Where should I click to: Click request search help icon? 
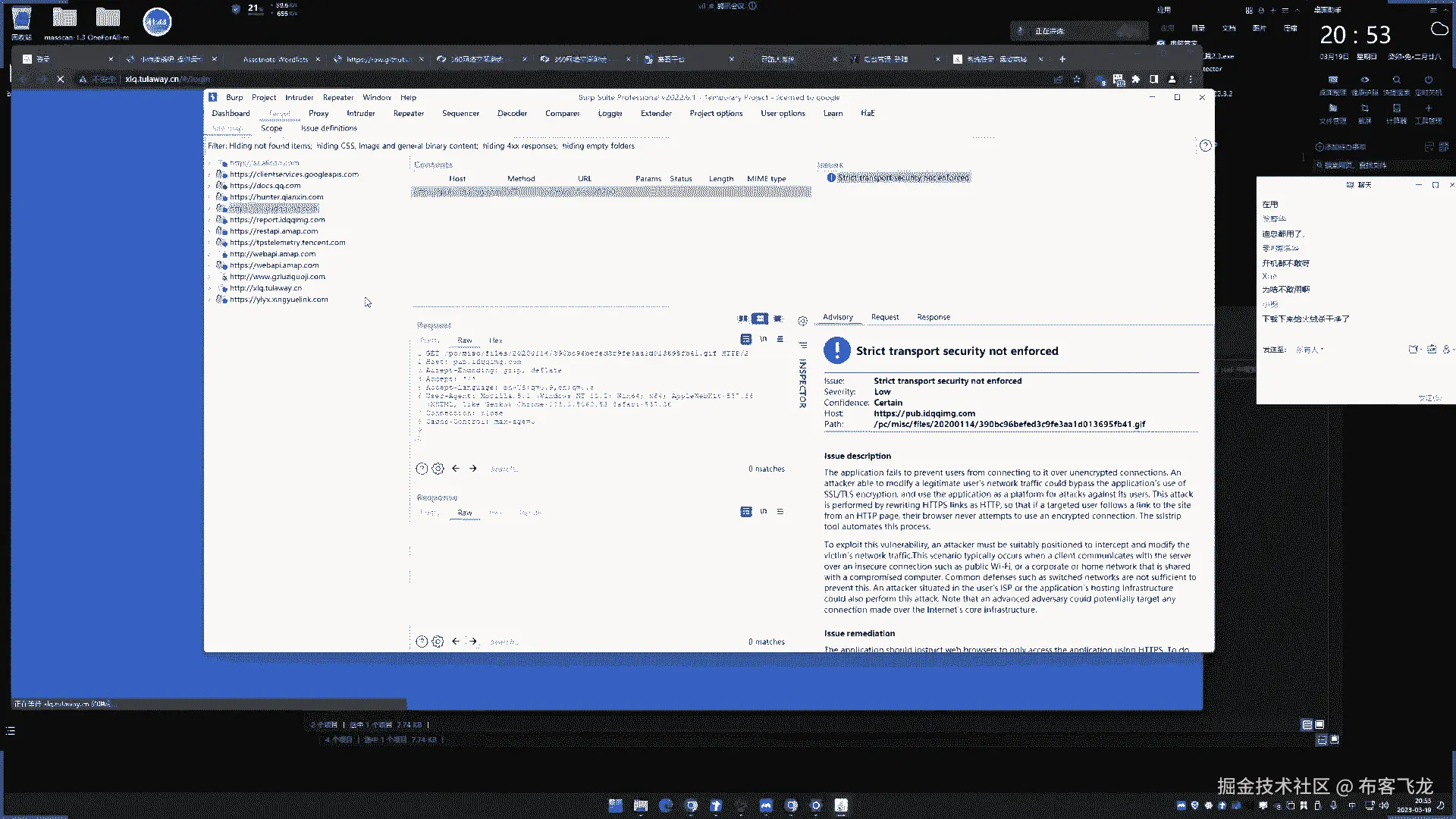tap(422, 469)
